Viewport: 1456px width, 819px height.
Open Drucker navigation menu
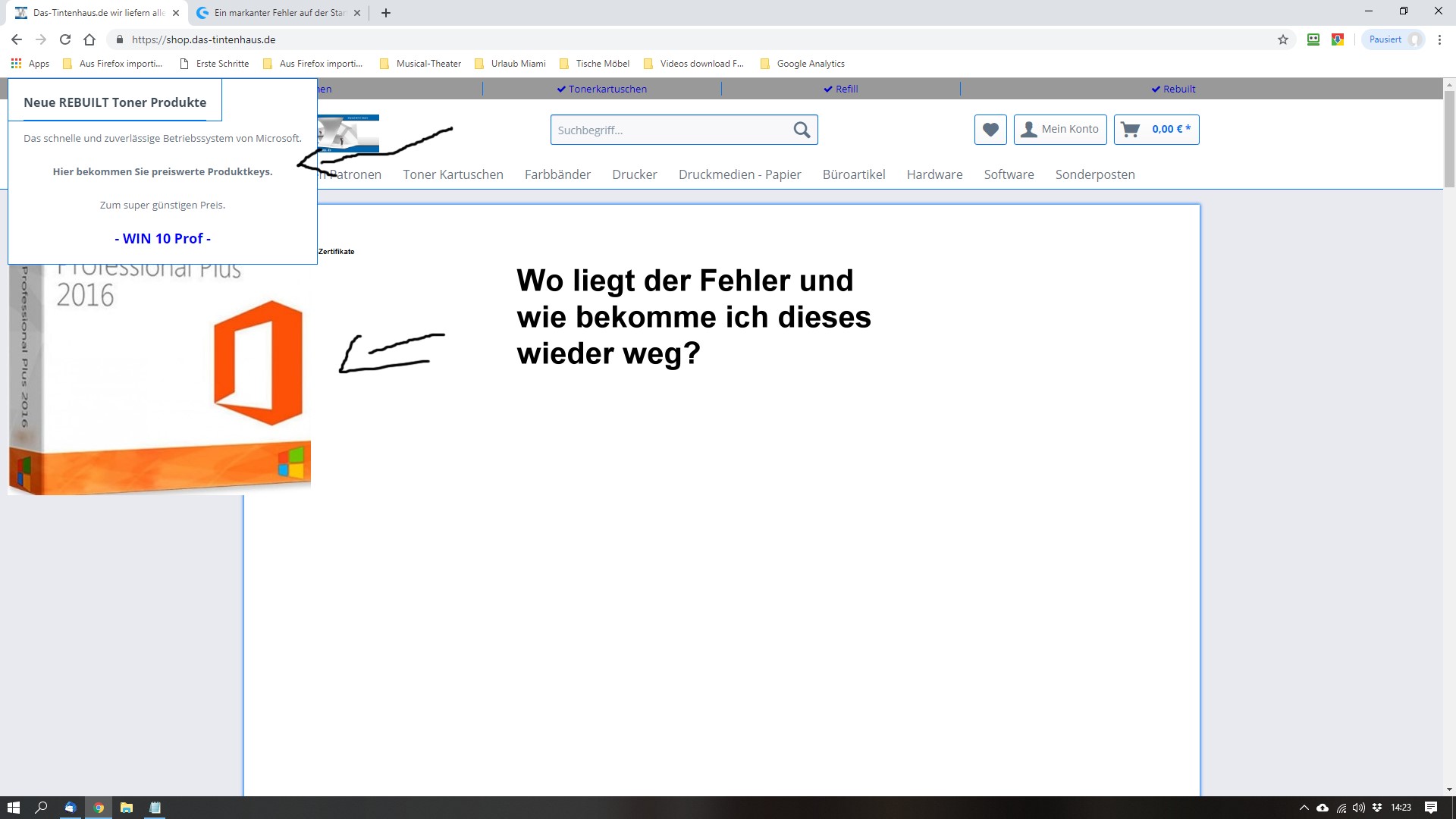[x=635, y=174]
